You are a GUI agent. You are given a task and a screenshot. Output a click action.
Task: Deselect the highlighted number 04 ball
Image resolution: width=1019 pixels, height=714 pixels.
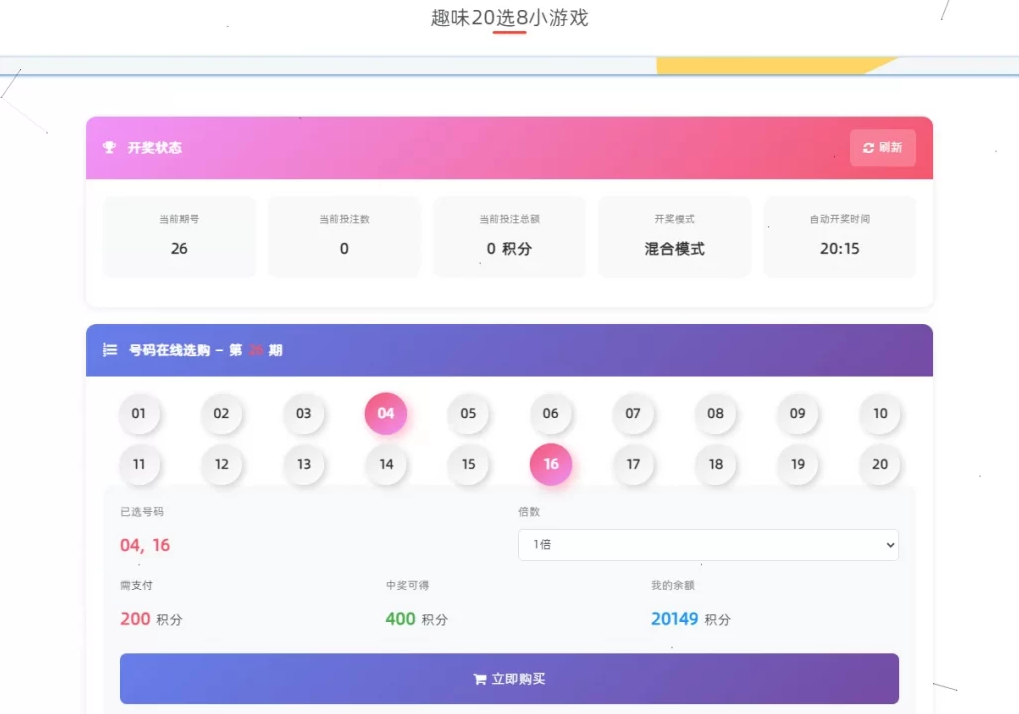[x=386, y=414]
